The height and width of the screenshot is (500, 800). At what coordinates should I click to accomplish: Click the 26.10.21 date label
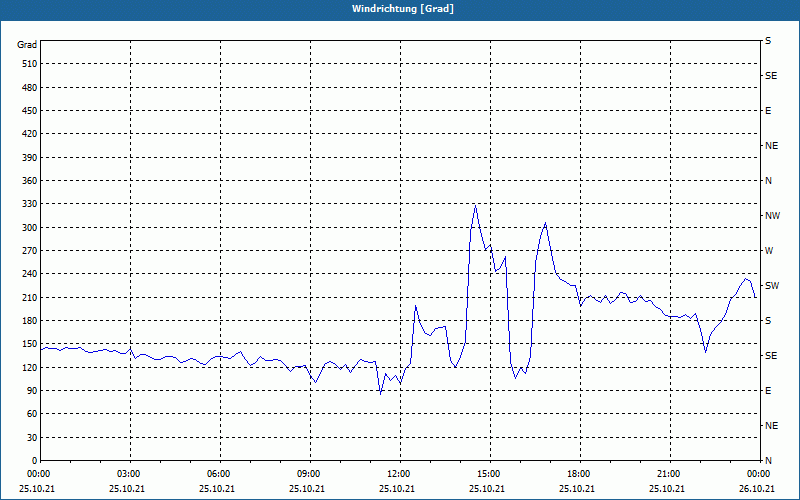[x=757, y=489]
